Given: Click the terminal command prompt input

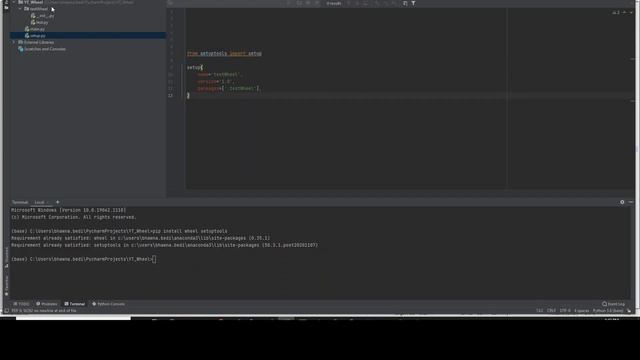Looking at the screenshot, I should [154, 259].
